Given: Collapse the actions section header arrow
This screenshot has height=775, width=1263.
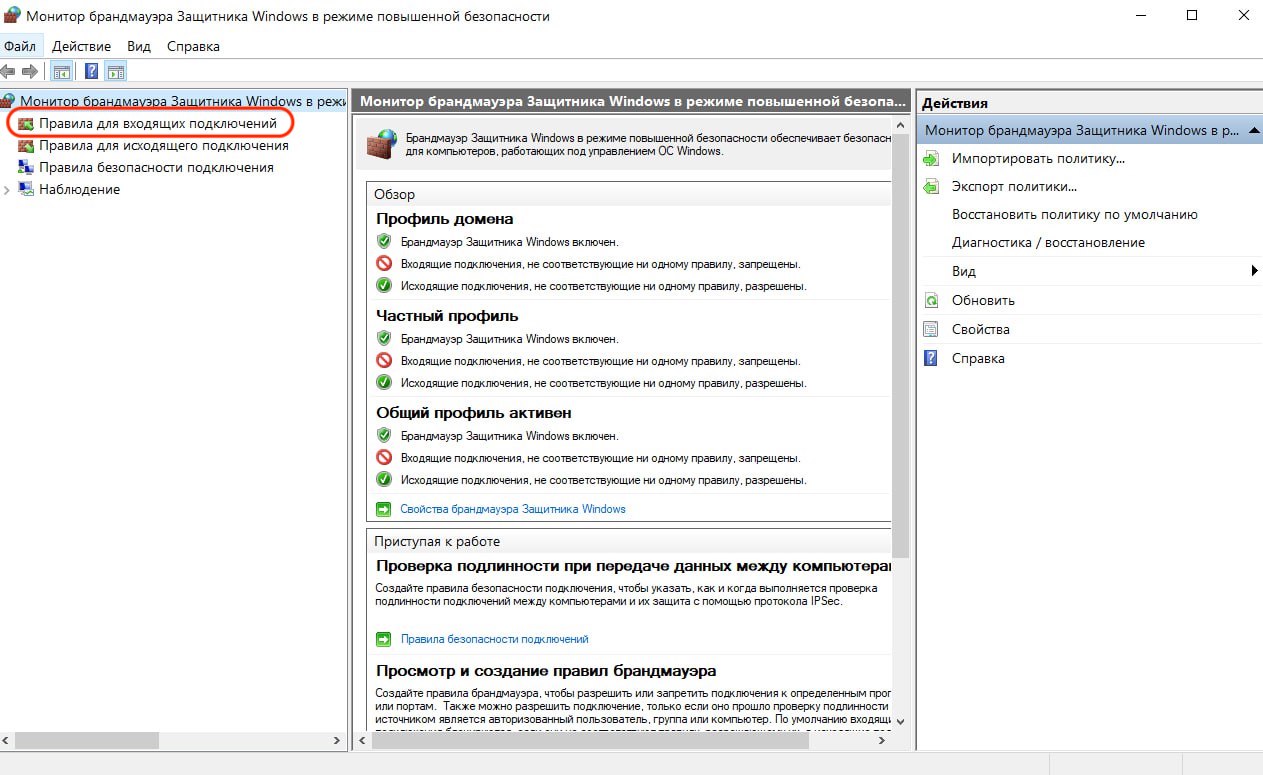Looking at the screenshot, I should coord(1253,130).
